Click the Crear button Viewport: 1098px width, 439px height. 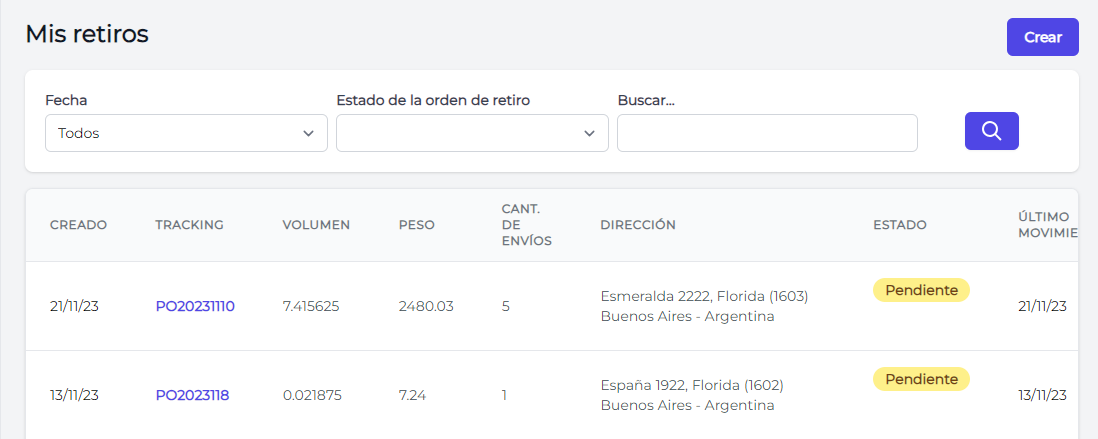(1042, 37)
